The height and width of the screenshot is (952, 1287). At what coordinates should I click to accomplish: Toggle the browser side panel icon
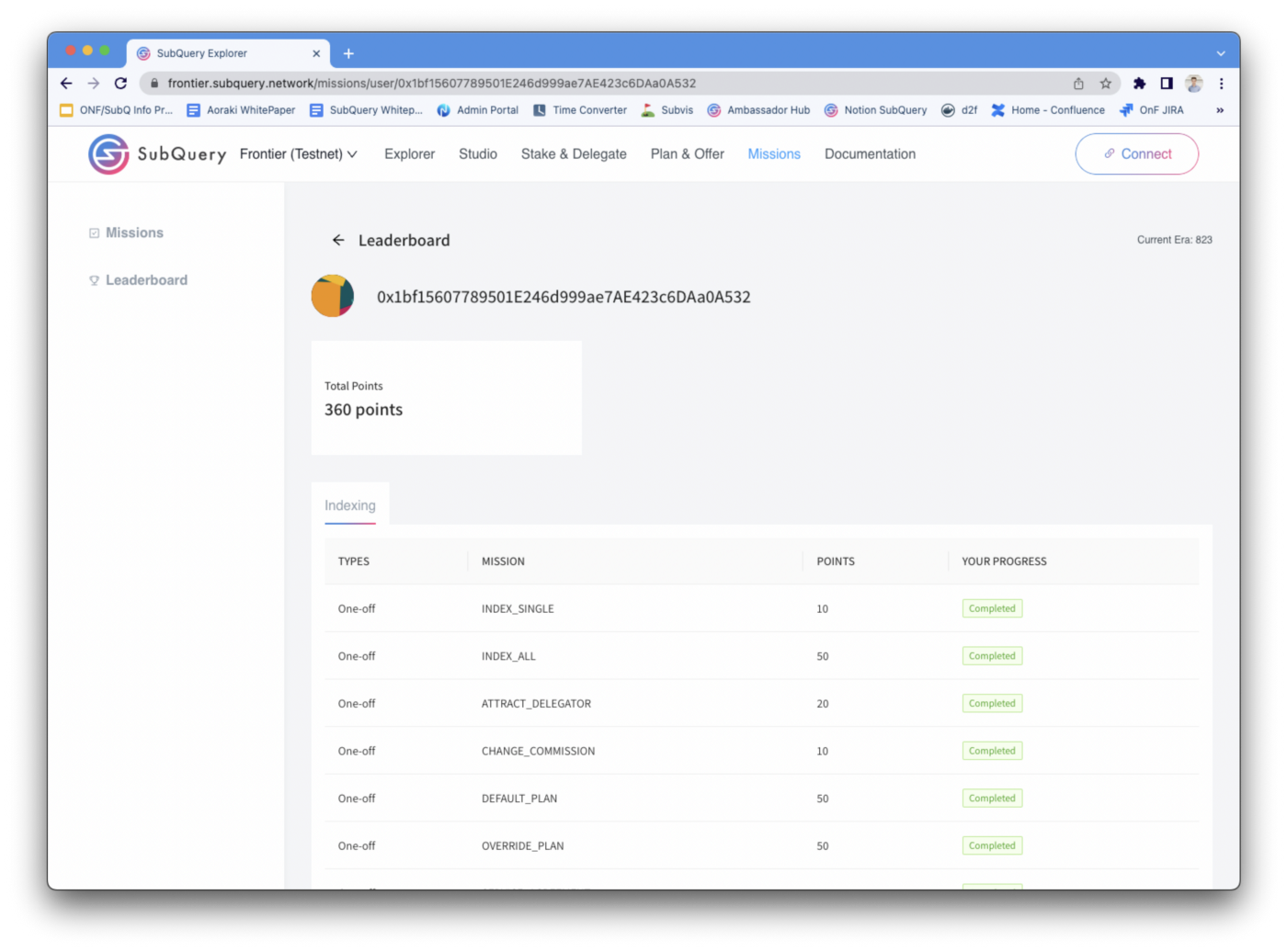[1167, 84]
